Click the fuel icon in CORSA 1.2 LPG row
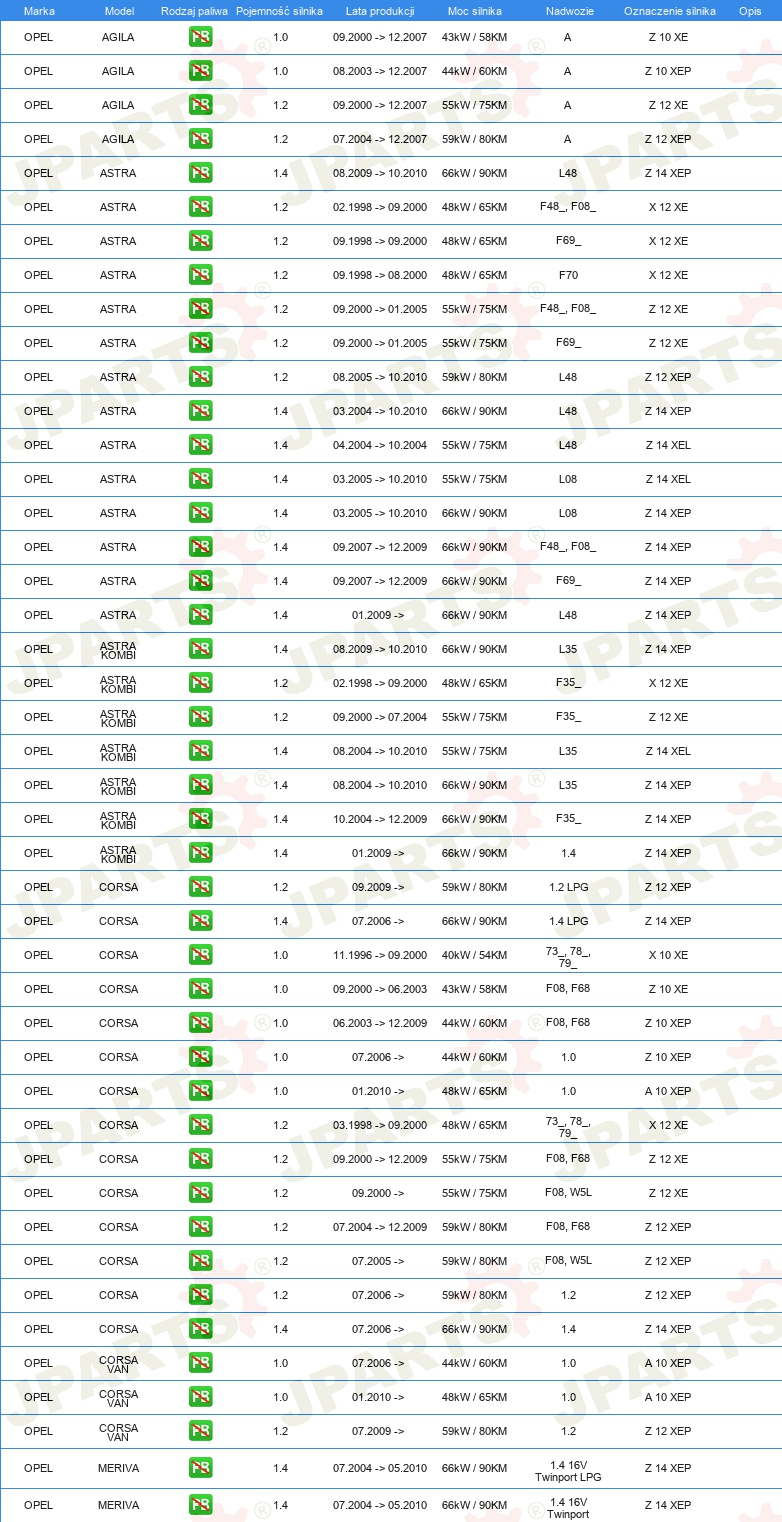782x1522 pixels. pos(200,887)
